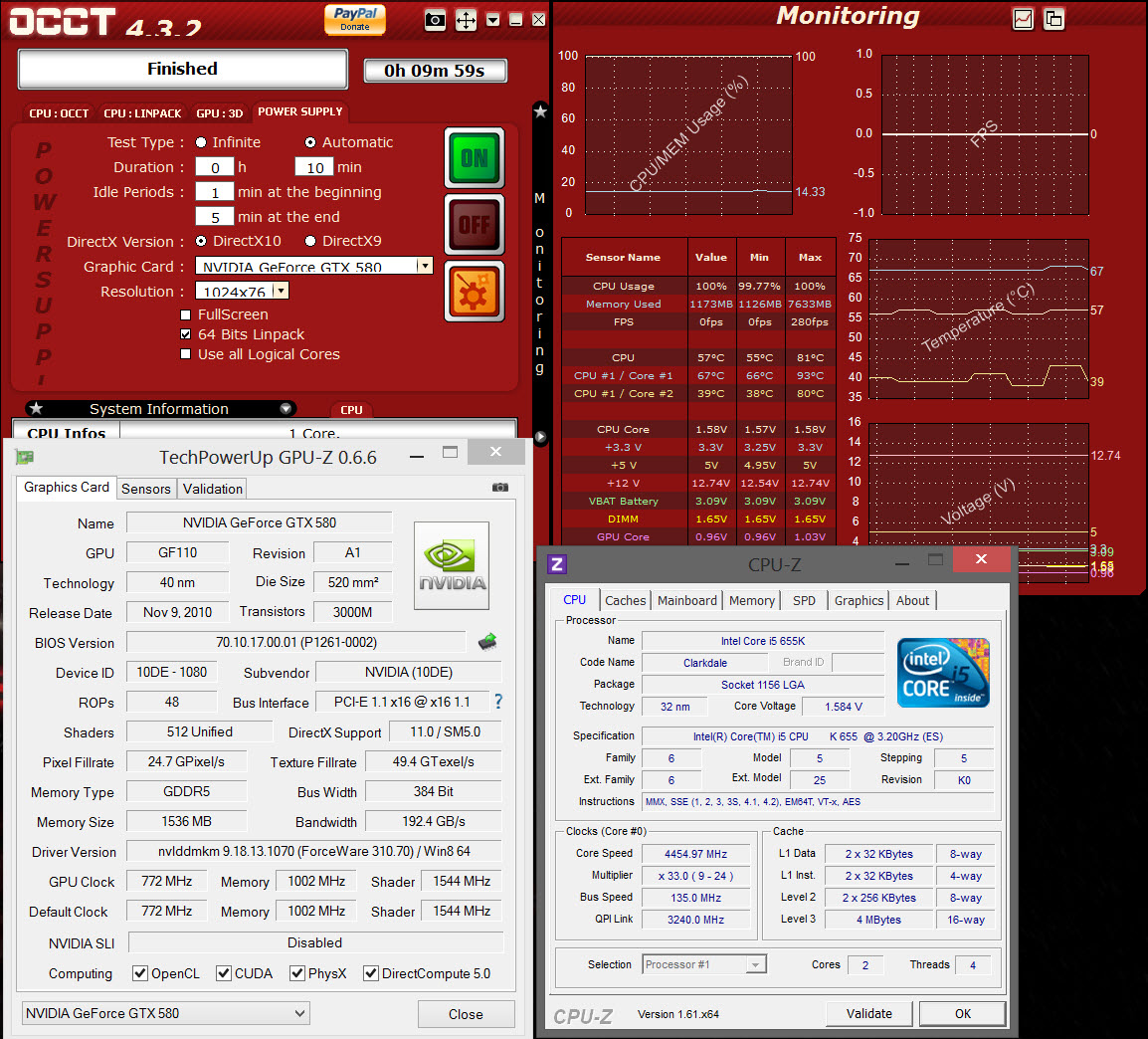
Task: Click Monitoring window copy layout icon
Action: pos(1053,19)
